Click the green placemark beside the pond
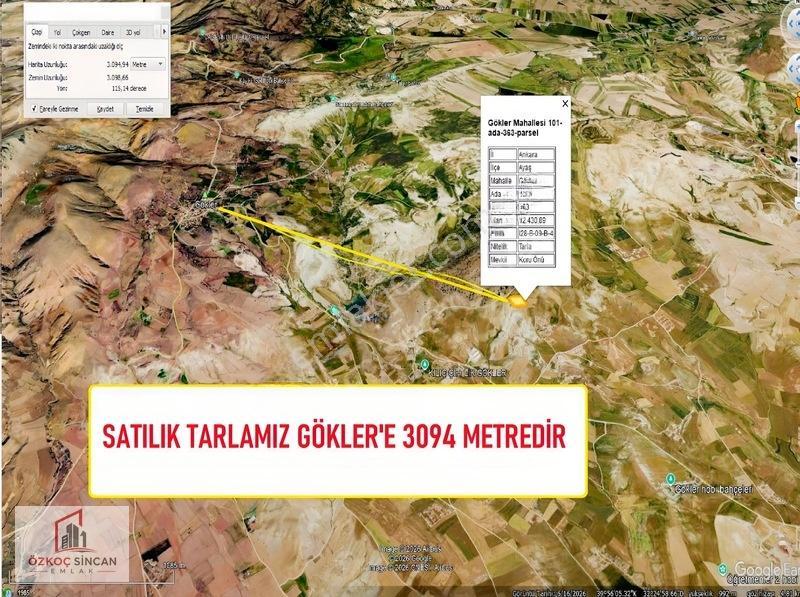This screenshot has width=800, height=597. 334,310
